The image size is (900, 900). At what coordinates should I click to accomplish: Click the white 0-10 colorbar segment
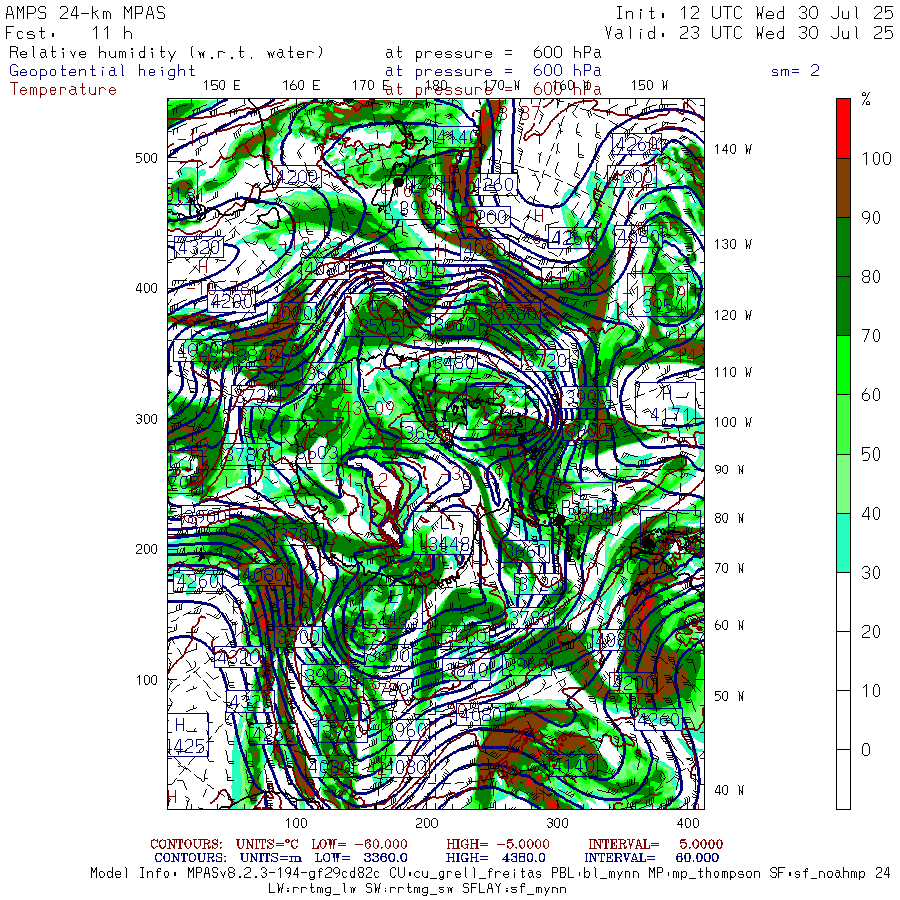[843, 720]
